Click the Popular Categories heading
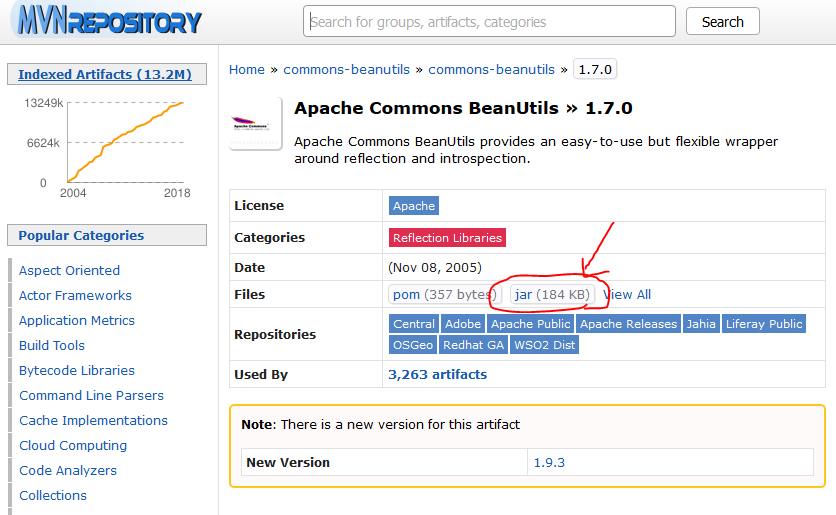 click(81, 235)
